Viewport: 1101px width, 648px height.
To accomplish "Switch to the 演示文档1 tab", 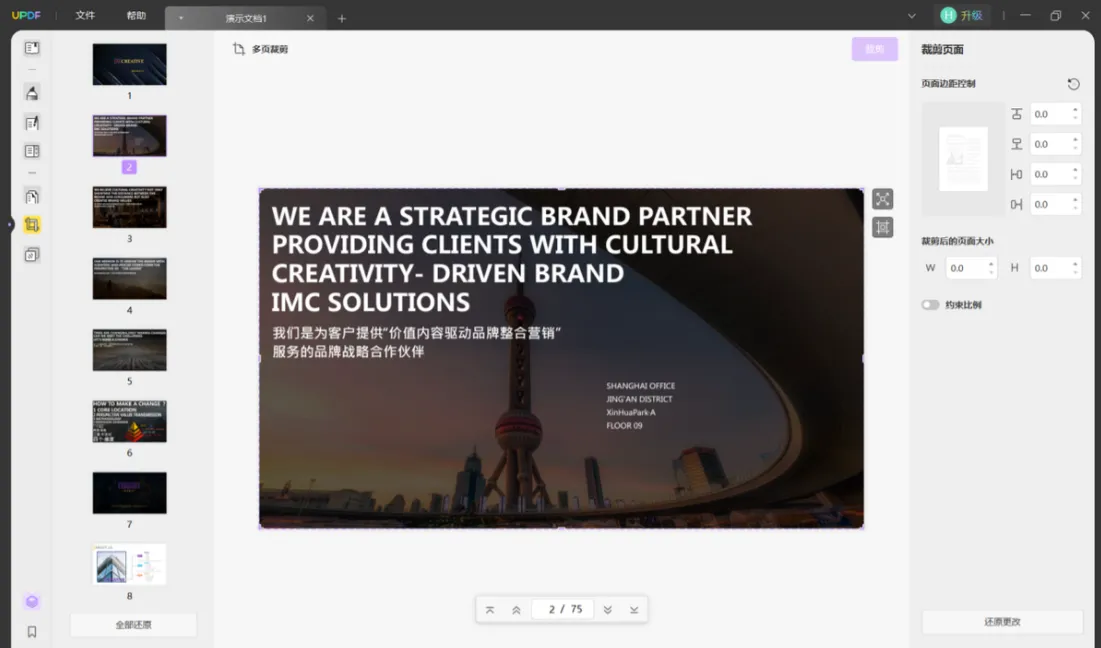I will [x=246, y=18].
